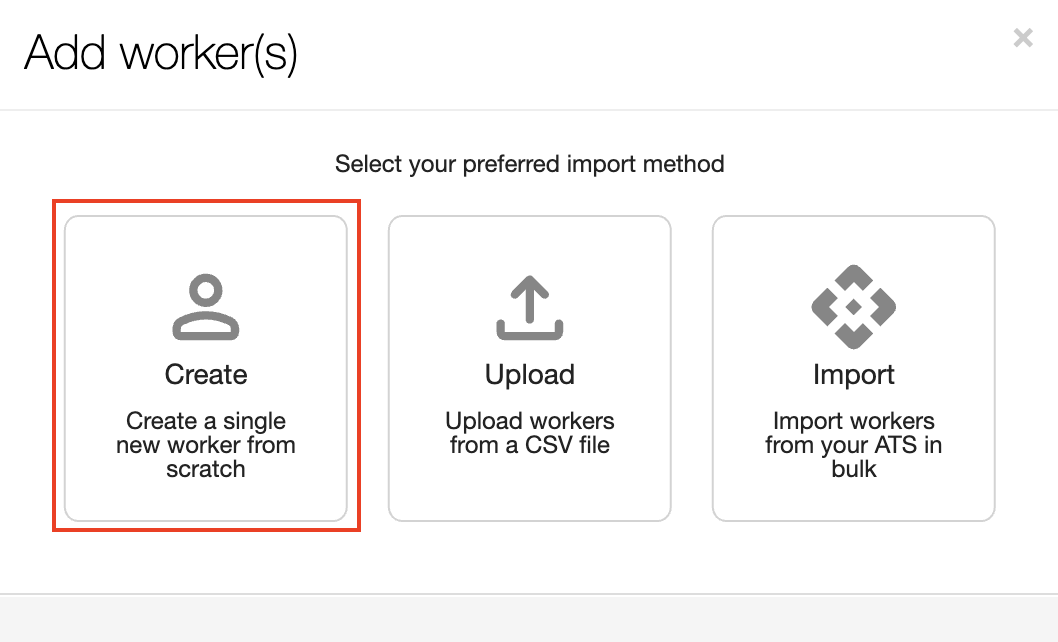Click the red outline around the Create card
The image size is (1058, 642).
(x=55, y=366)
